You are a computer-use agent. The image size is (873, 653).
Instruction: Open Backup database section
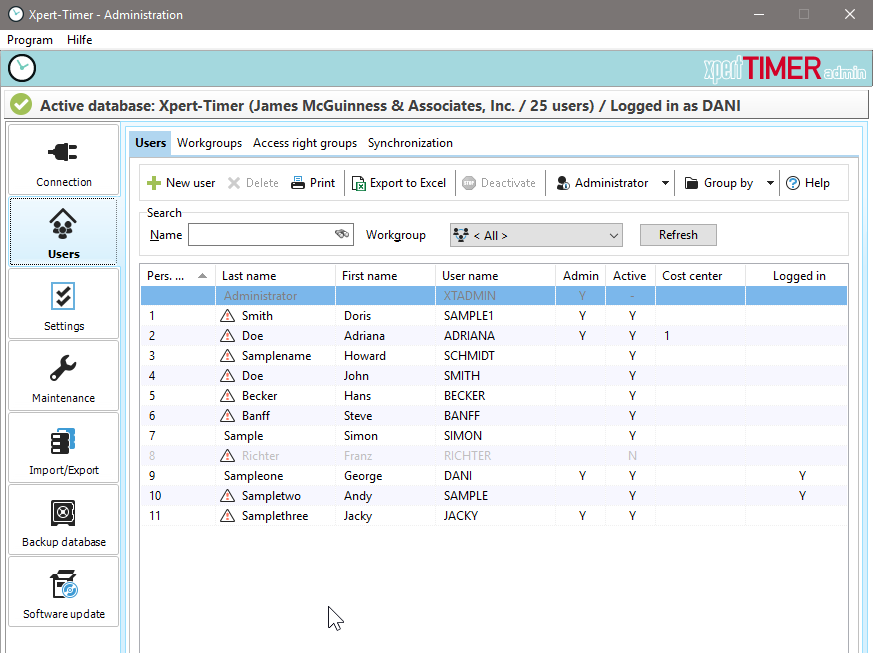pos(64,520)
